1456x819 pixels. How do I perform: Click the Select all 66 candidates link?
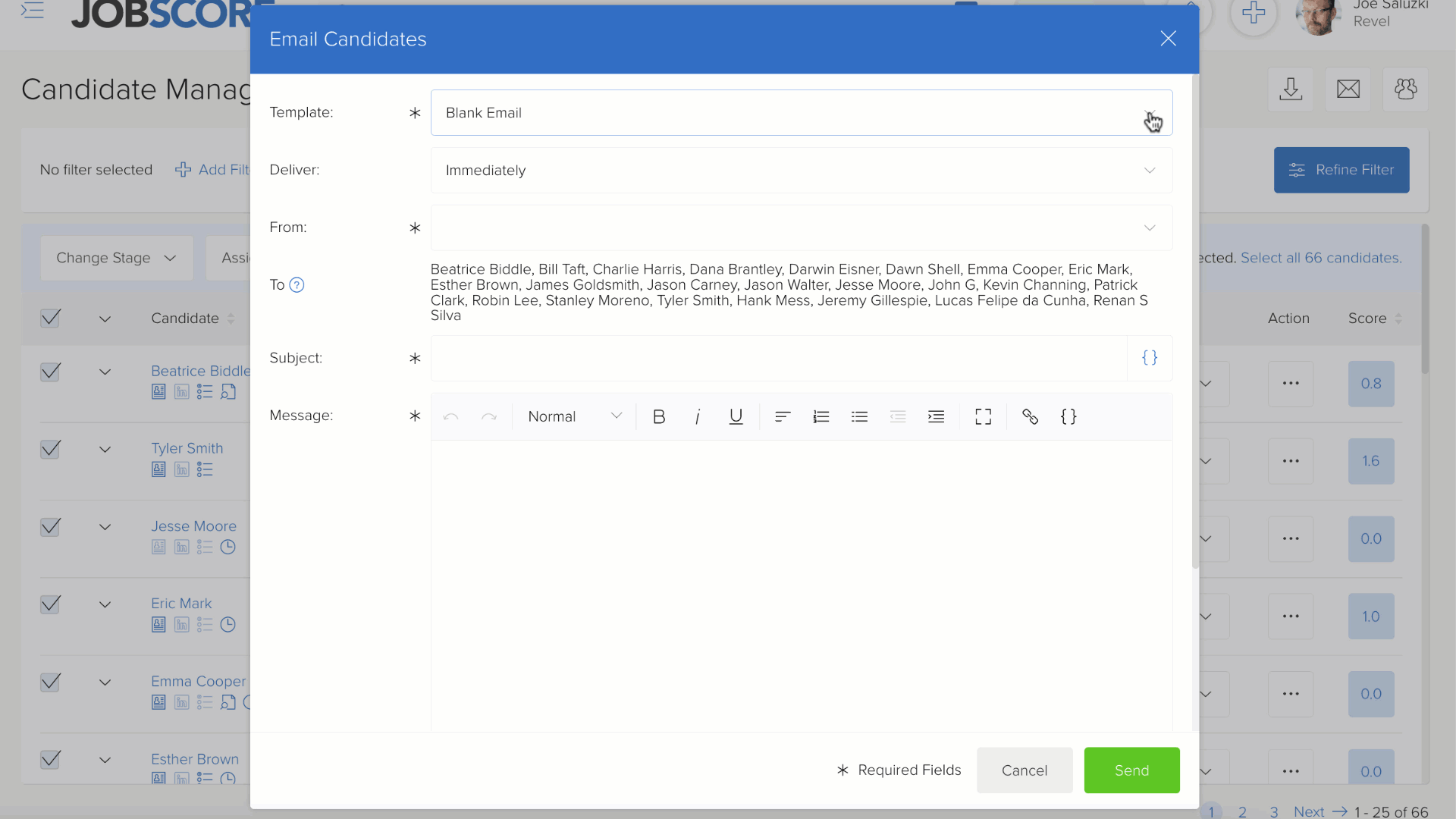coord(1320,257)
